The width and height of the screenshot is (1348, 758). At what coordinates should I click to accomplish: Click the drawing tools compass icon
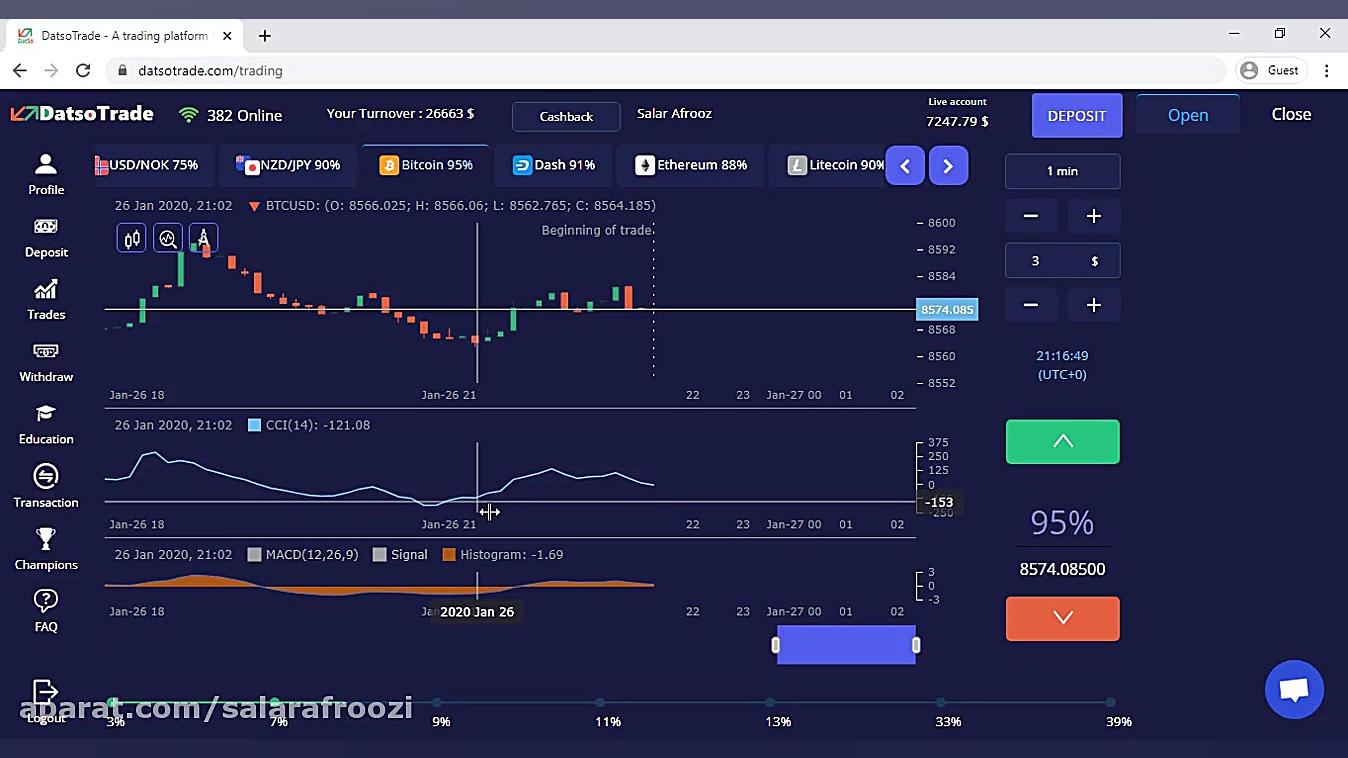tap(203, 239)
